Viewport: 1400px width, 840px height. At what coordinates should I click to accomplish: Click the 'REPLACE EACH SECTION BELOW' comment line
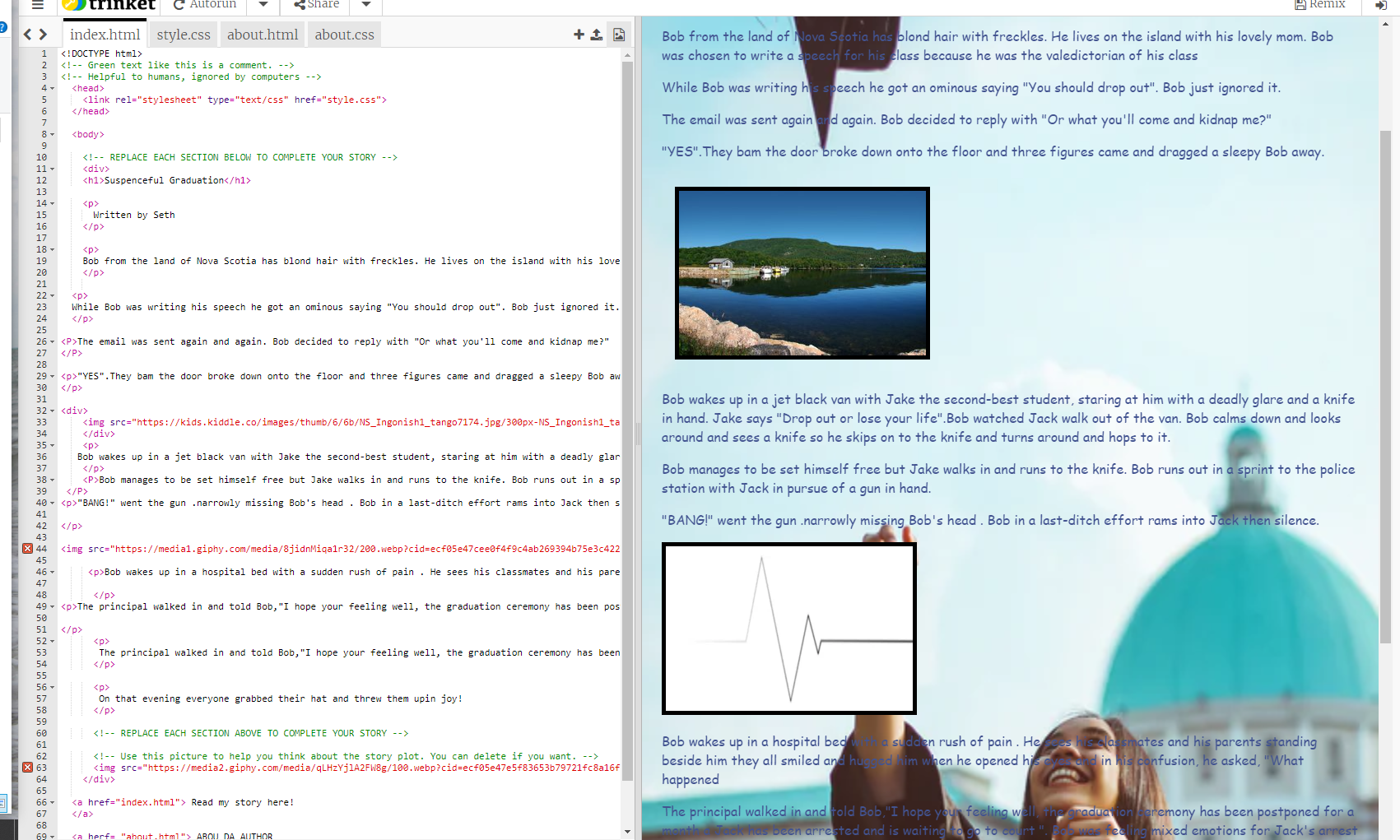(x=240, y=157)
